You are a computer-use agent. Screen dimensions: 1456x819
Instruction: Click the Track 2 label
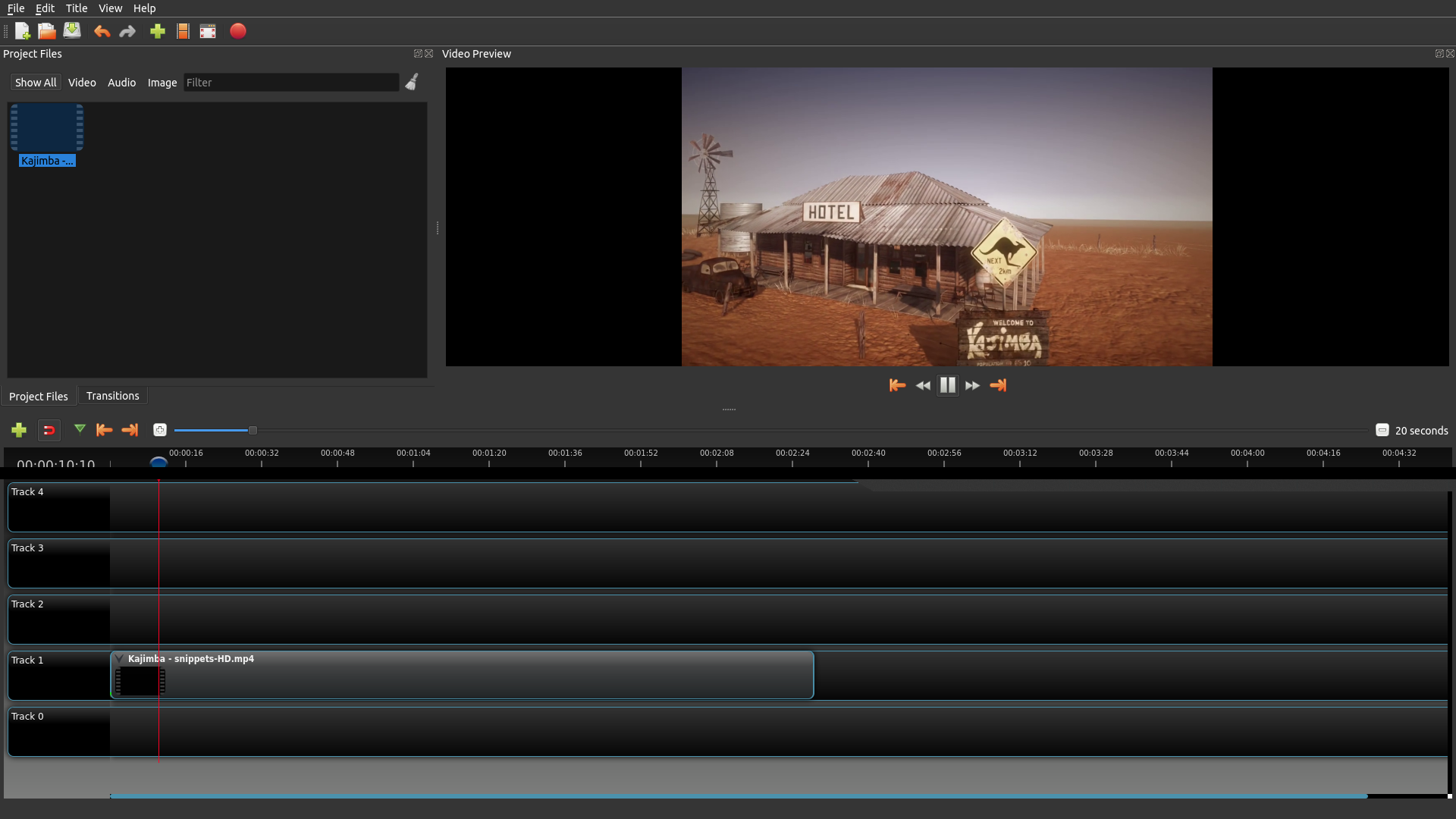pos(27,604)
